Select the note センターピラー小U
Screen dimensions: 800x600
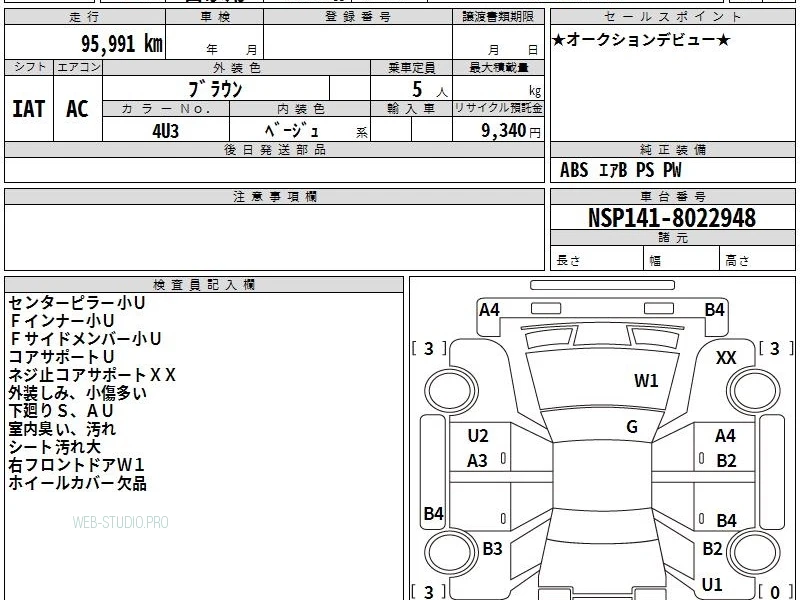77,303
